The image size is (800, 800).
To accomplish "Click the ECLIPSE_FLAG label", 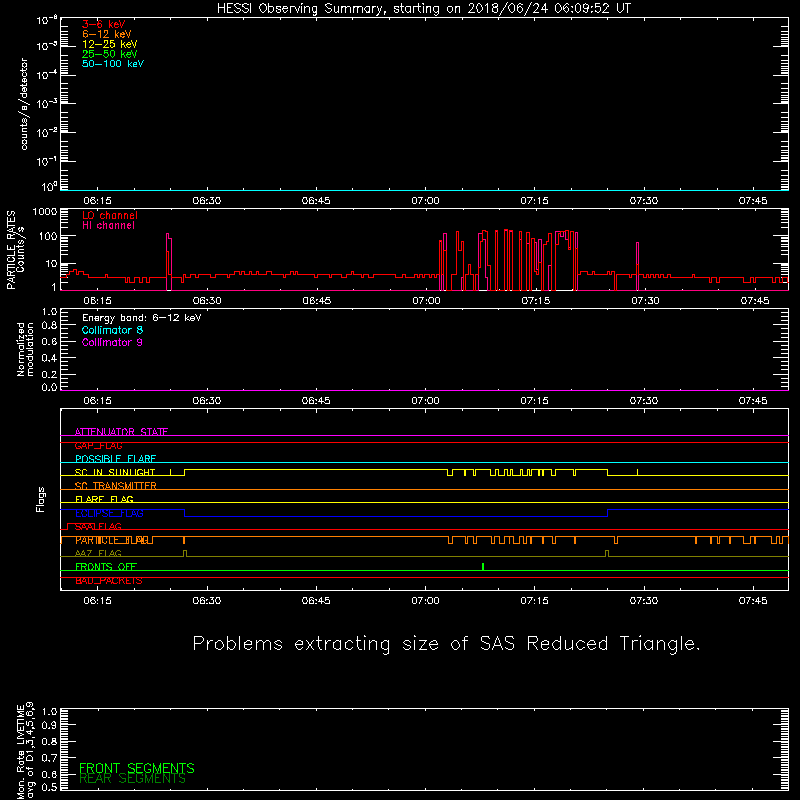I will (109, 513).
